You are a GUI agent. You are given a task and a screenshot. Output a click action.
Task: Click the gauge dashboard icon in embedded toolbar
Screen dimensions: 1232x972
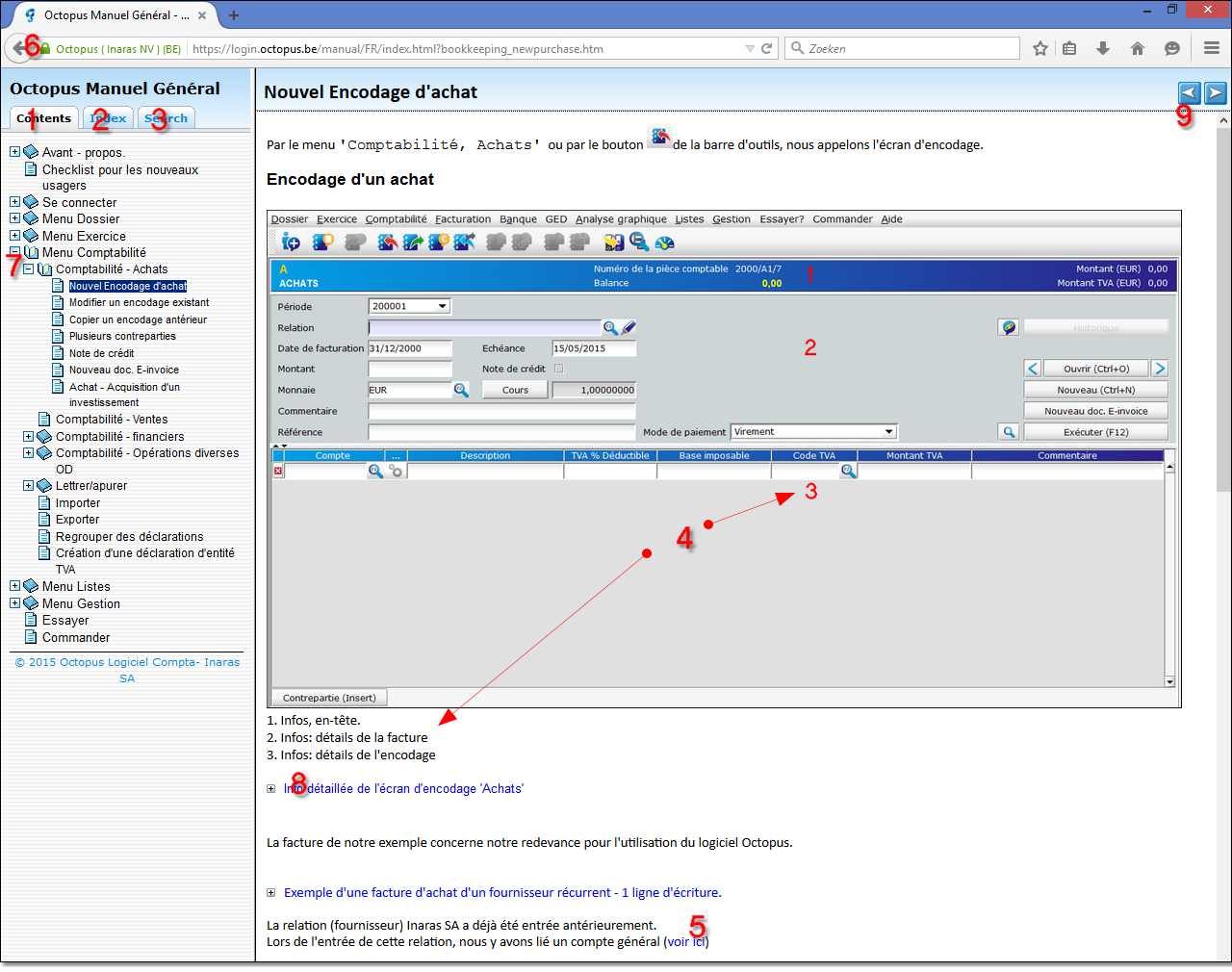664,243
